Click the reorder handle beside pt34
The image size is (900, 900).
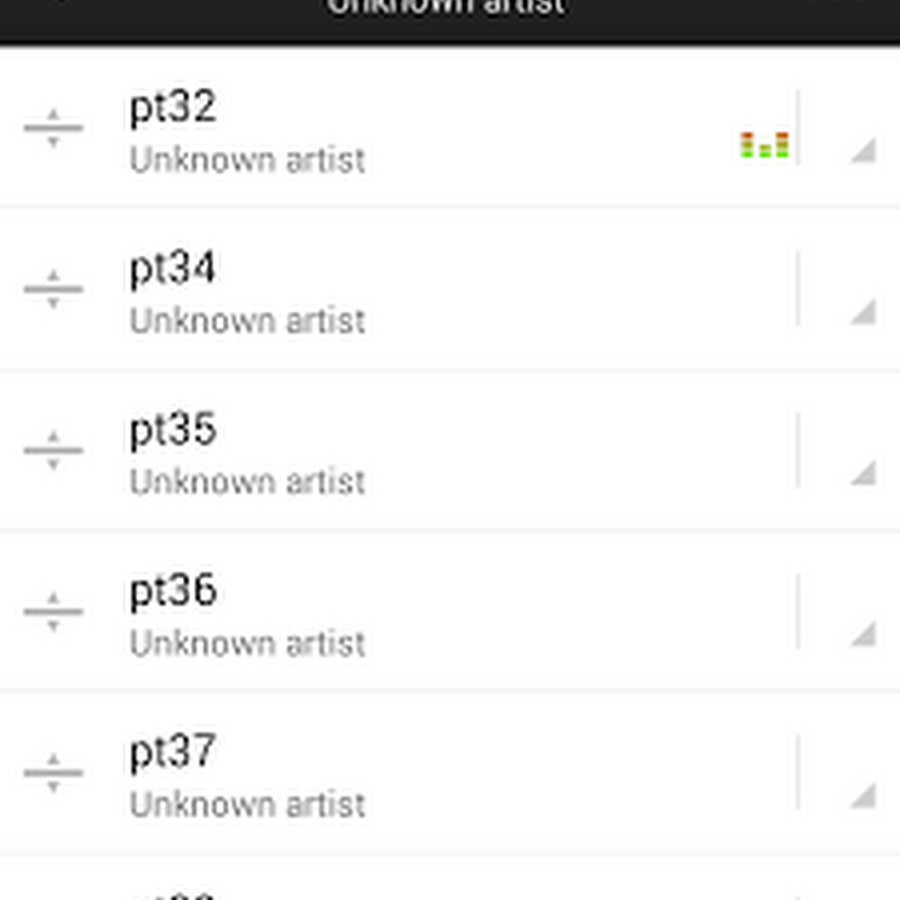[x=53, y=289]
